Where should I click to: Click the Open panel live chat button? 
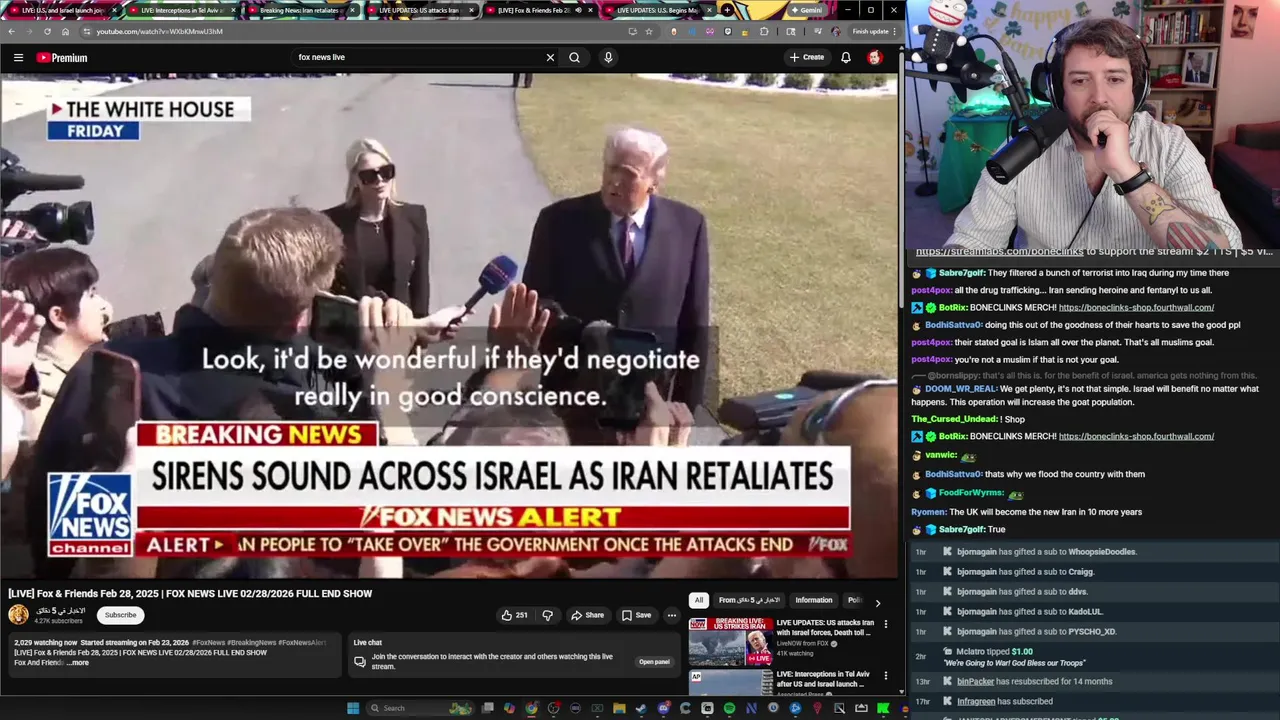654,662
